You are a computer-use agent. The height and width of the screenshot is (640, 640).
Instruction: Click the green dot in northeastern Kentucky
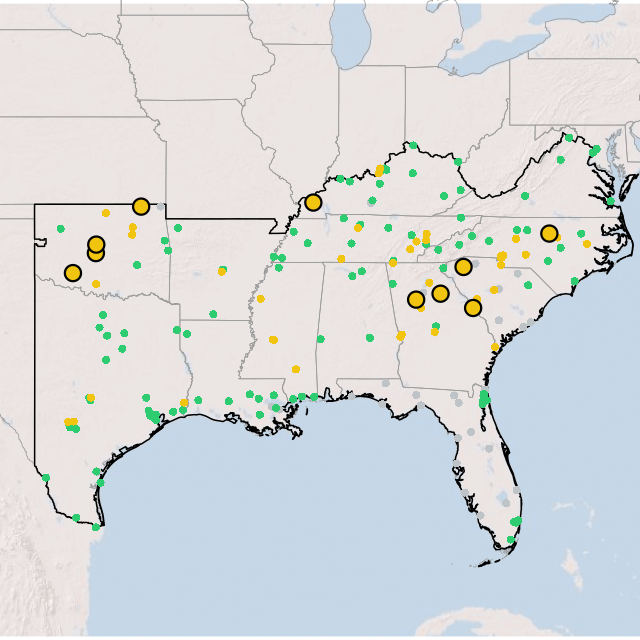coord(458,162)
